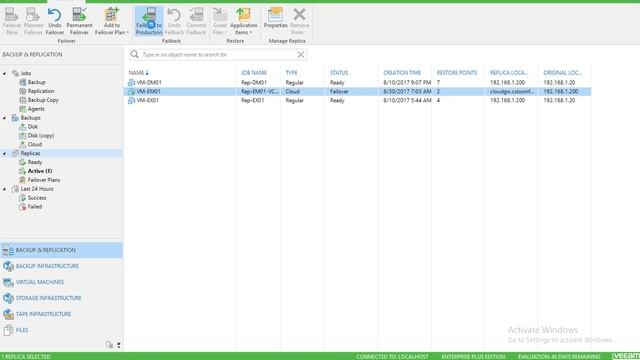Click the Rep-DM01 job name cell
Image resolution: width=640 pixels, height=360 pixels.
point(253,82)
